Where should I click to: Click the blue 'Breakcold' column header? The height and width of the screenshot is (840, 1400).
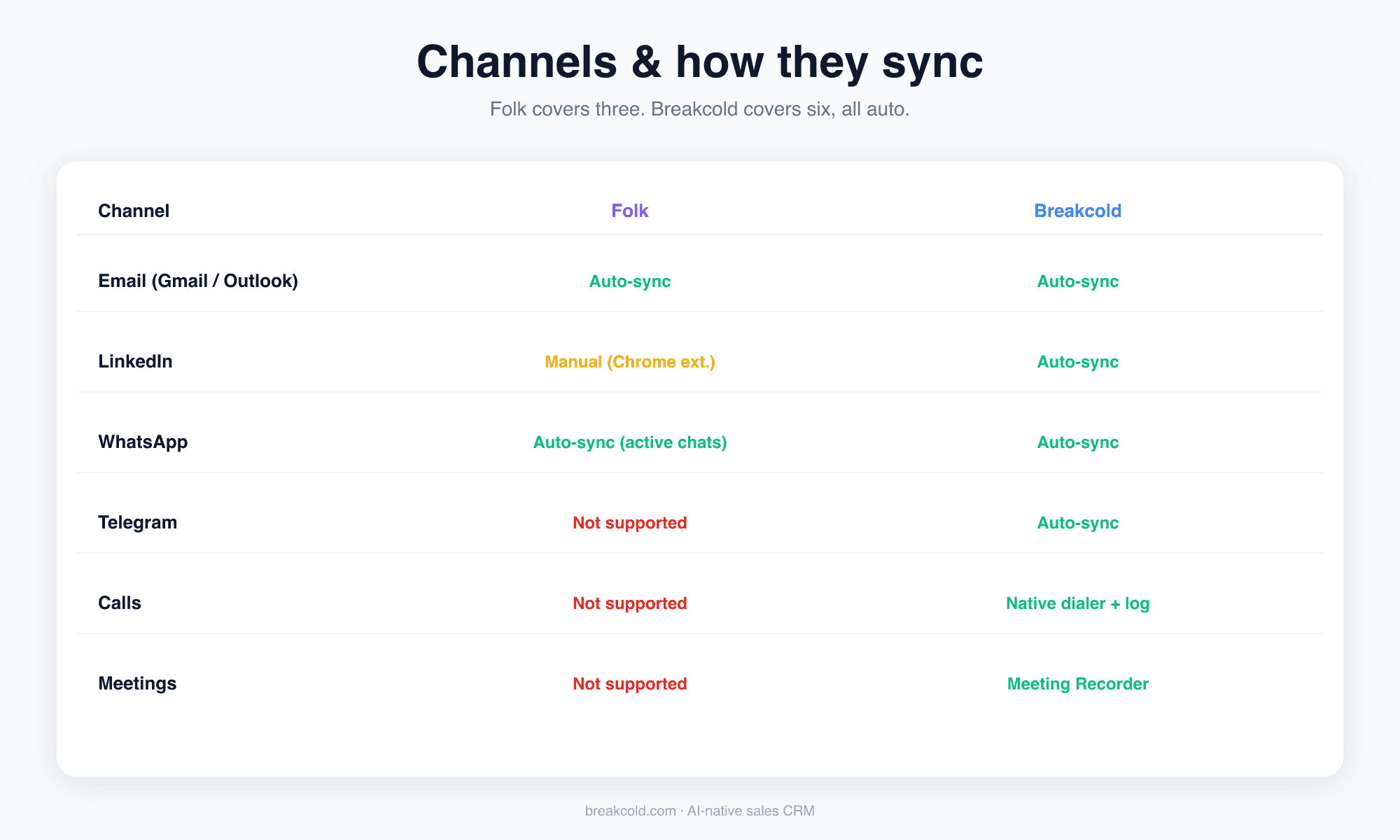[x=1078, y=211]
